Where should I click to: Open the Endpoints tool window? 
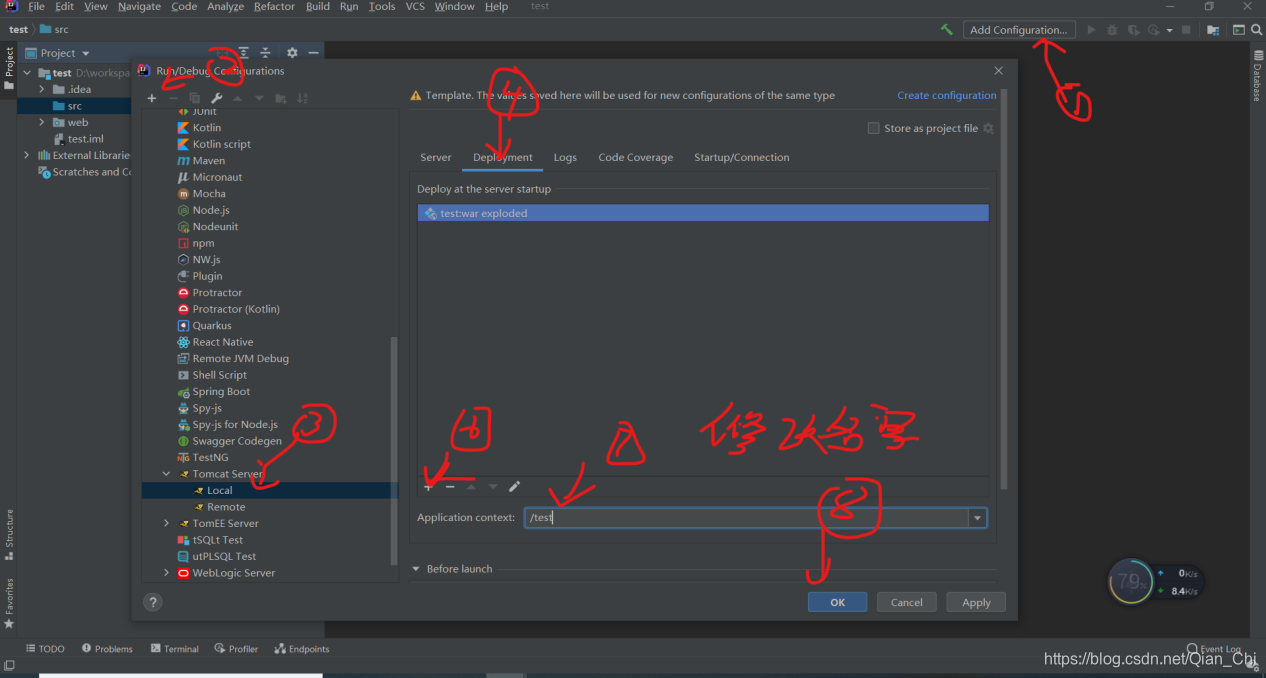(302, 649)
